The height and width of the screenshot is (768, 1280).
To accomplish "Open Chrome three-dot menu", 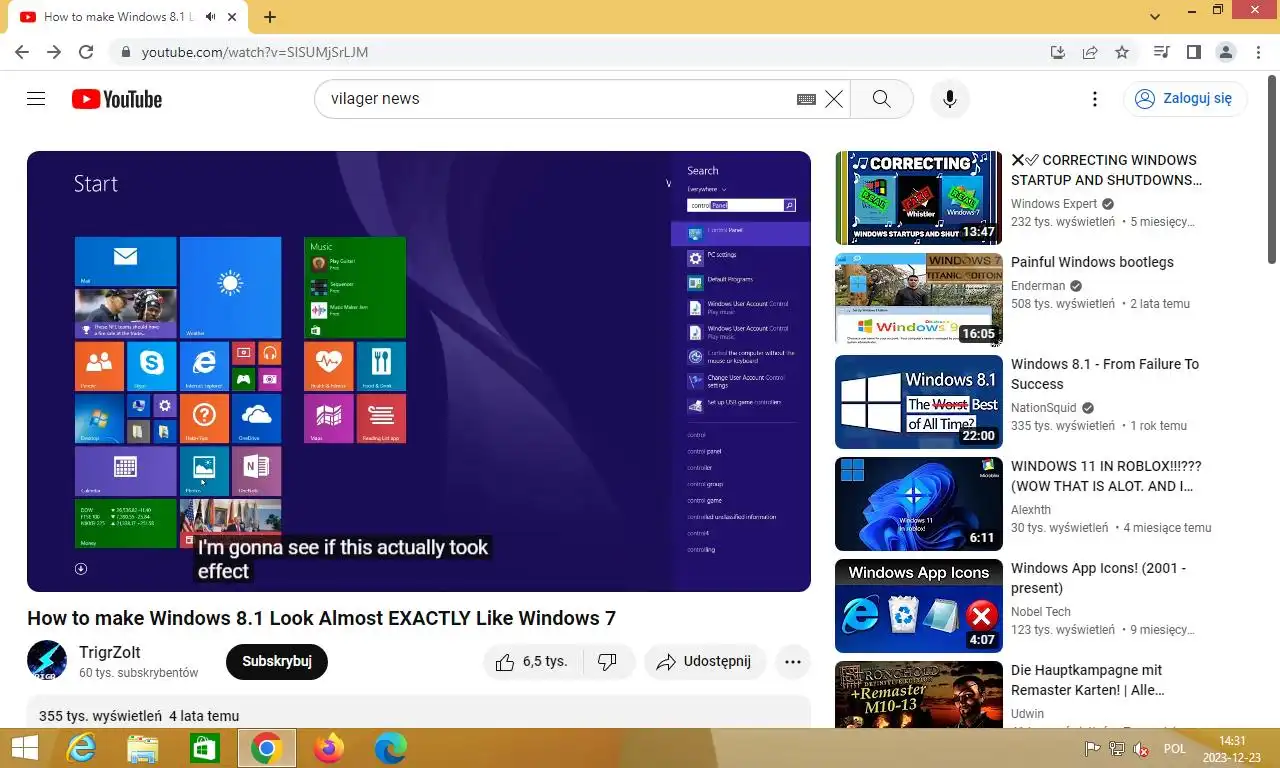I will [x=1258, y=52].
